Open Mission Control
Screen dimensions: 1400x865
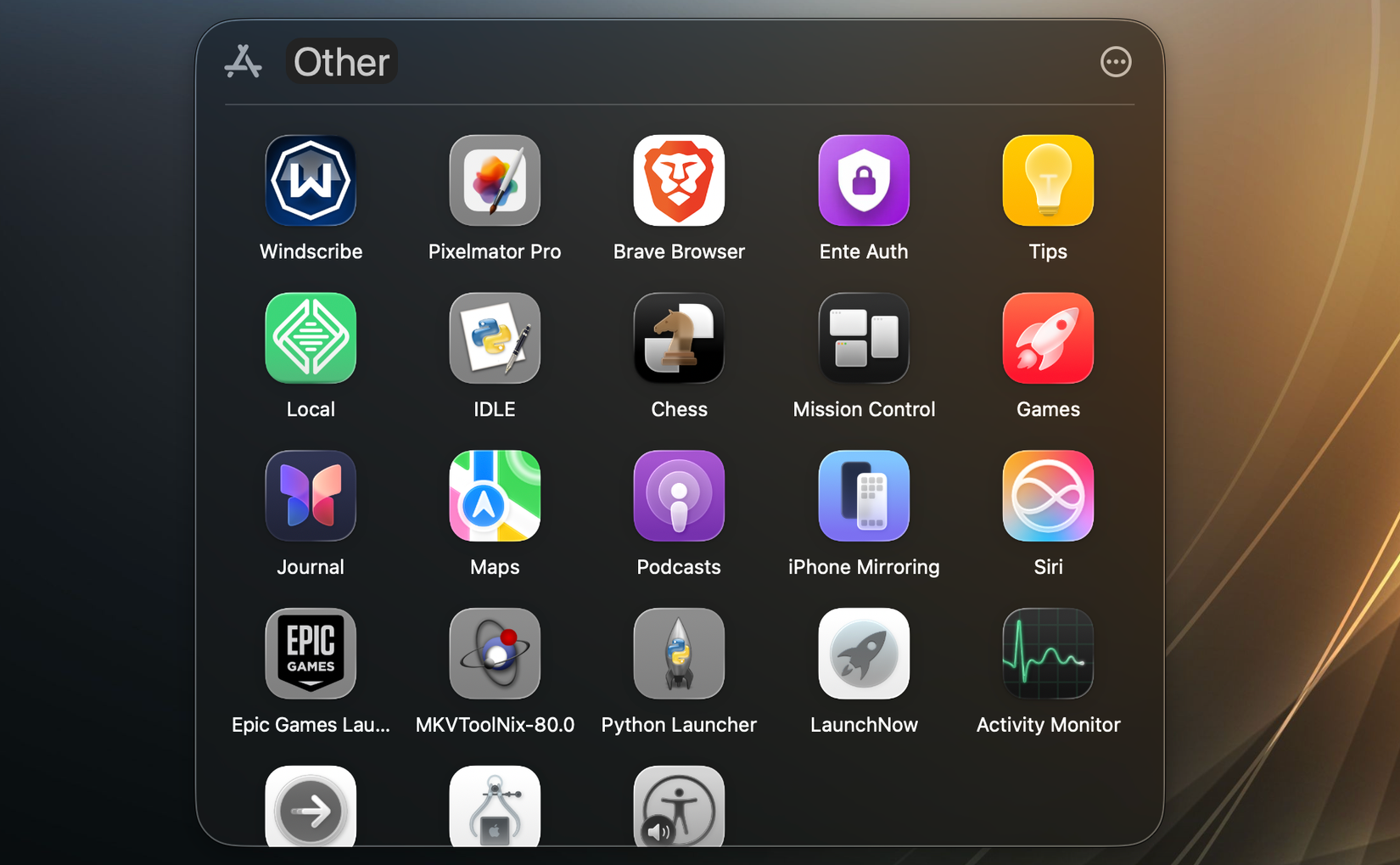864,339
